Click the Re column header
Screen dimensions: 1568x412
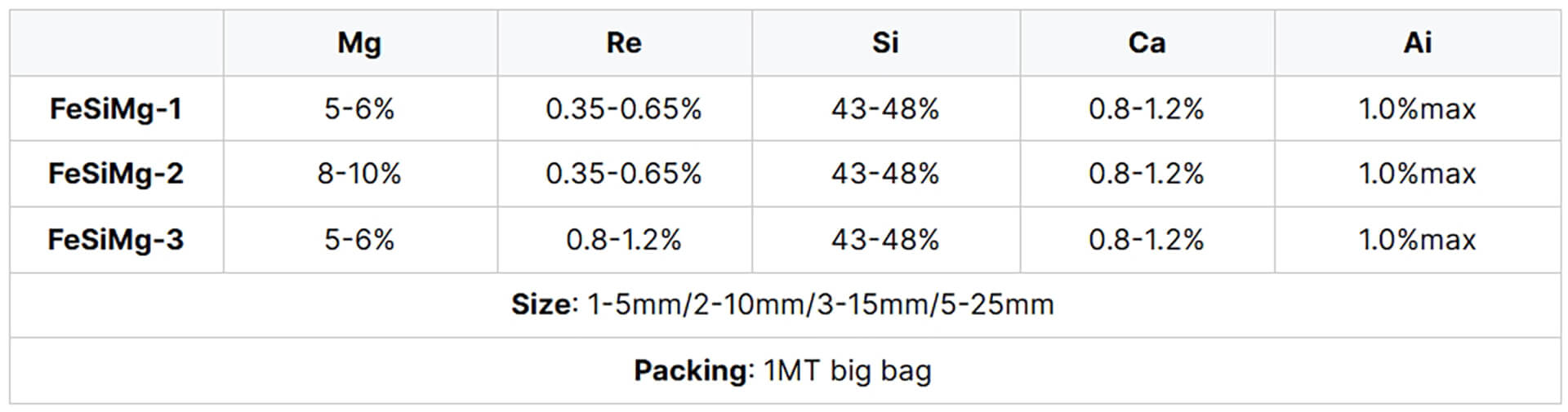[x=624, y=43]
